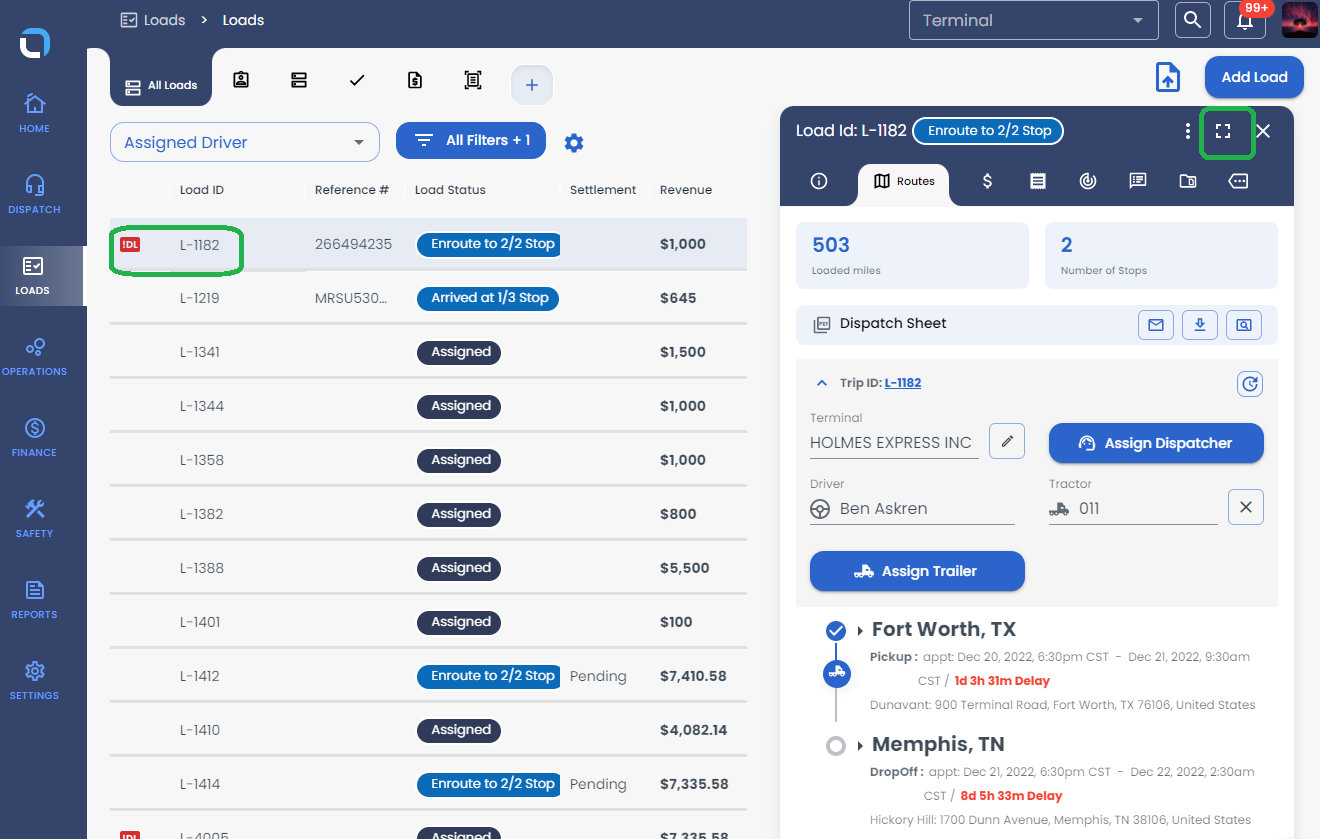Viewport: 1320px width, 839px height.
Task: Select the load row L-1219
Action: point(428,298)
